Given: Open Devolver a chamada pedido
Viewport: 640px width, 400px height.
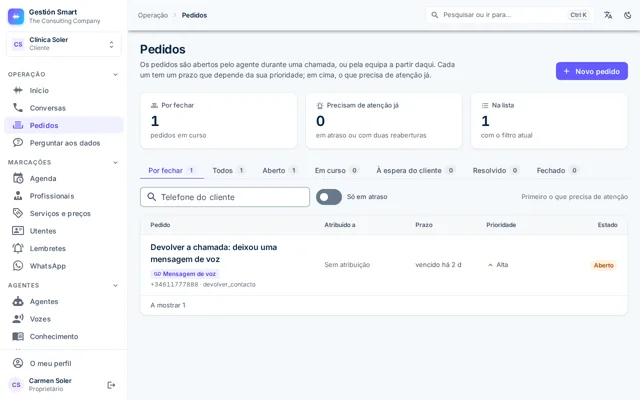Looking at the screenshot, I should 213,253.
